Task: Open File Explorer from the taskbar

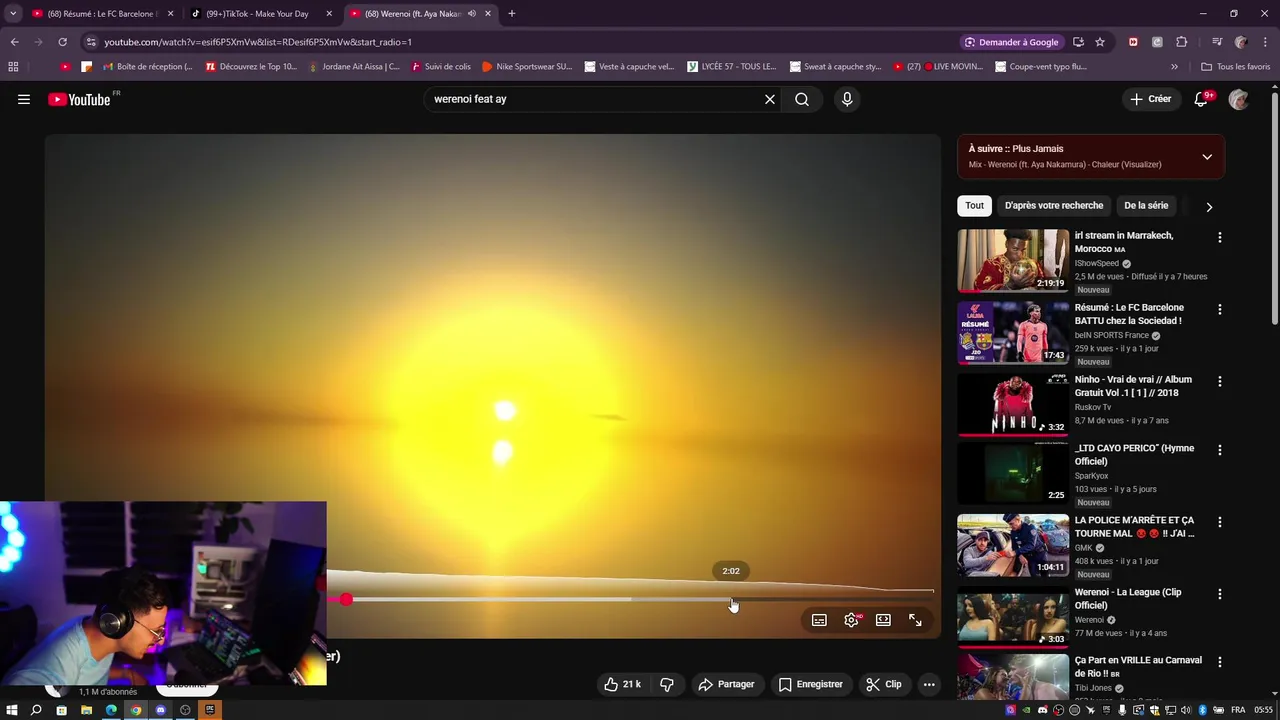Action: click(x=86, y=710)
